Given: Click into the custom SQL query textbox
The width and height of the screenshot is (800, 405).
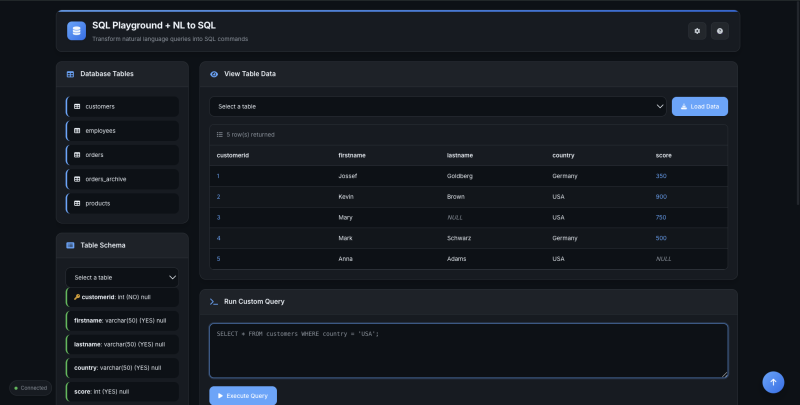Looking at the screenshot, I should [468, 350].
